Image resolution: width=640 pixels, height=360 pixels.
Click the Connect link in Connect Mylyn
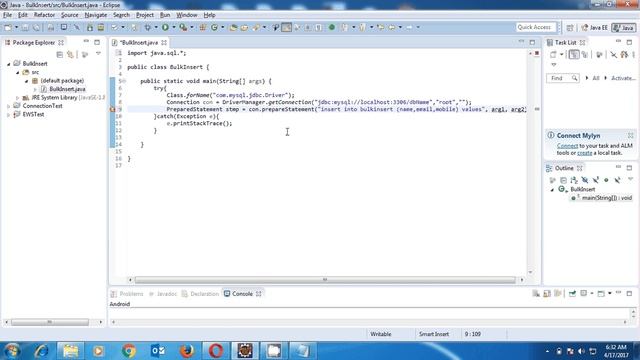567,146
